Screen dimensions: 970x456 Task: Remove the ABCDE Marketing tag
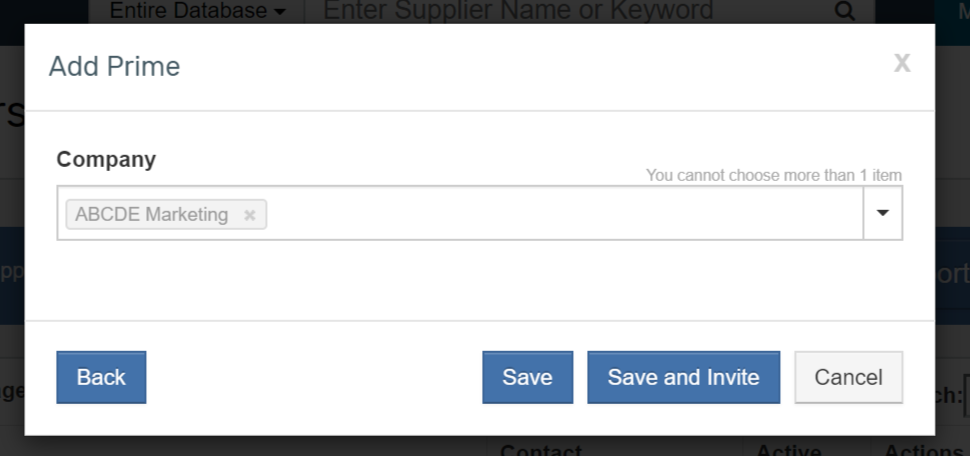[249, 215]
